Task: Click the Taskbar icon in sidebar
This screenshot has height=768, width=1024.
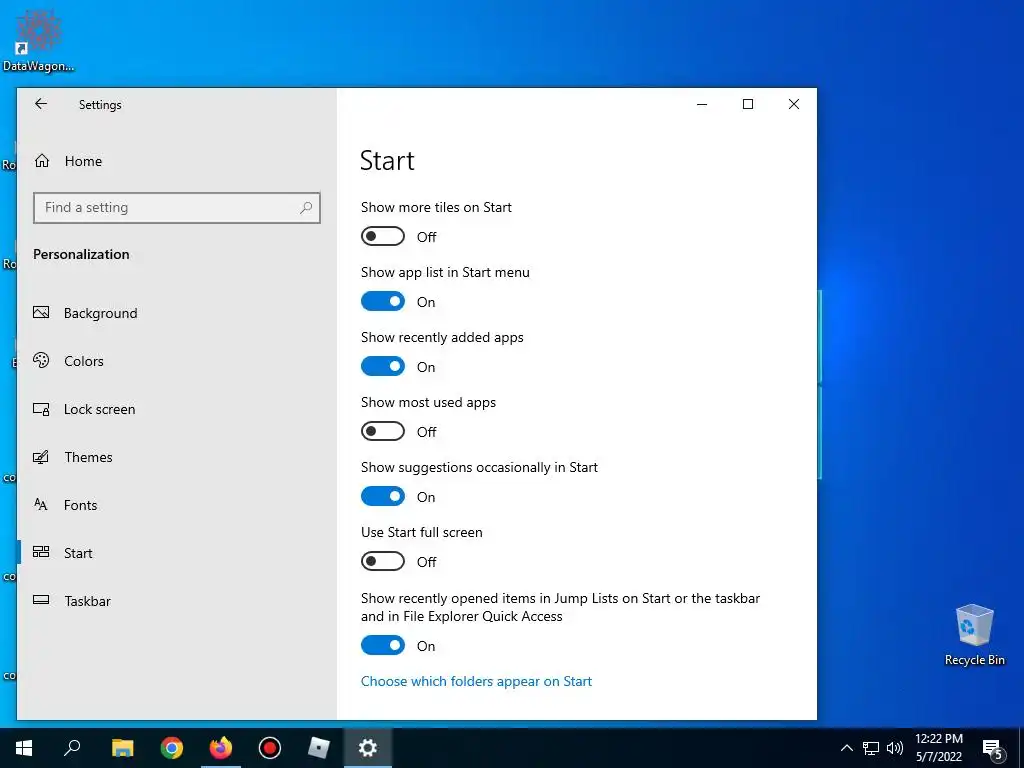Action: [x=41, y=600]
